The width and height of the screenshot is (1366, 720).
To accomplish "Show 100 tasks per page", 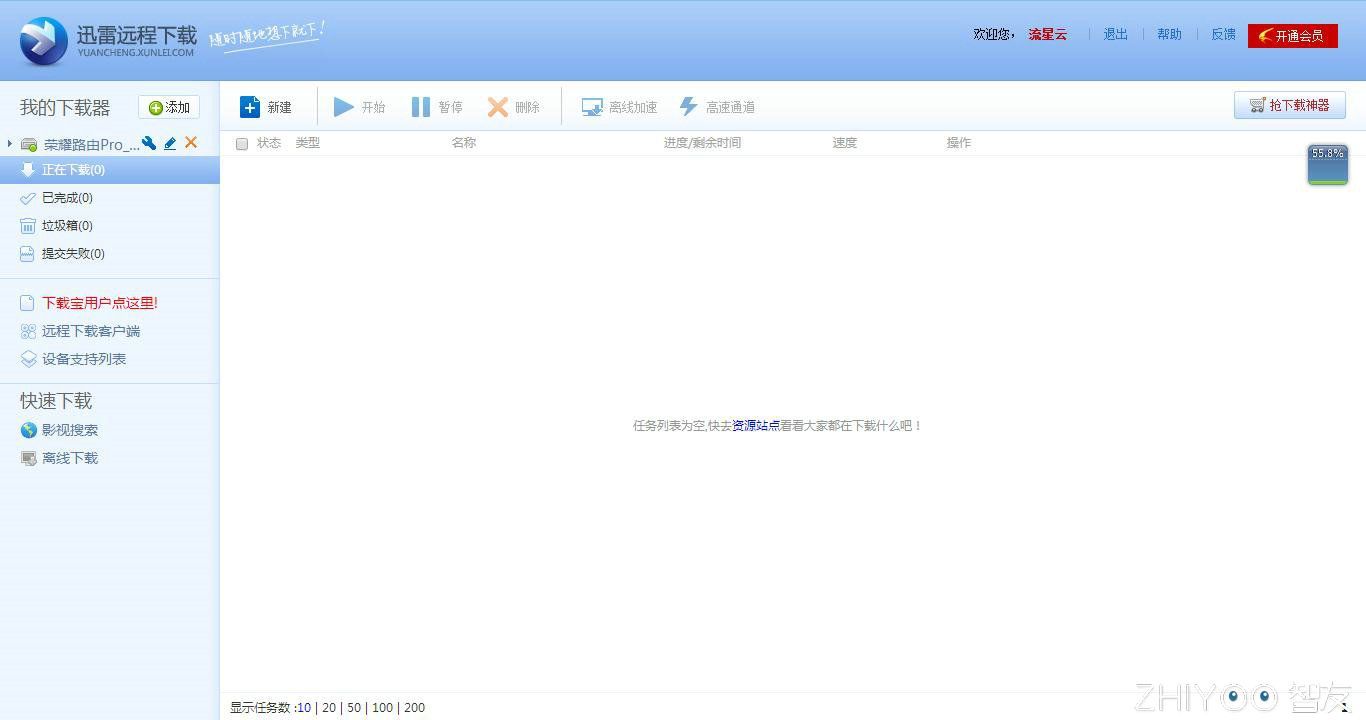I will [x=382, y=708].
